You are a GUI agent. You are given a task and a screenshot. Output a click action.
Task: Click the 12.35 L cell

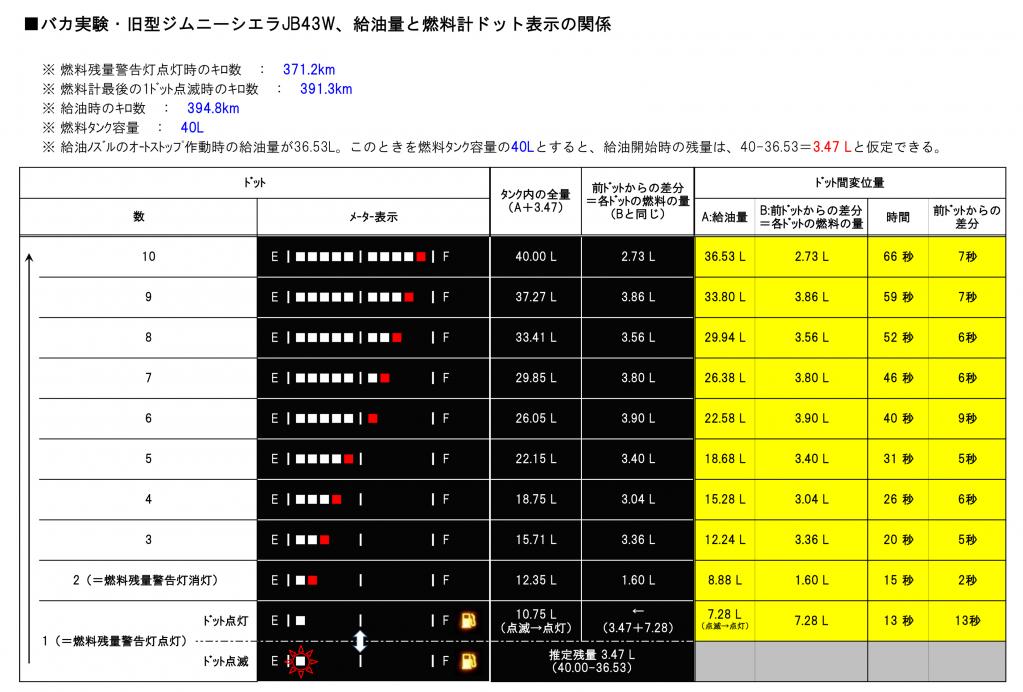[536, 580]
